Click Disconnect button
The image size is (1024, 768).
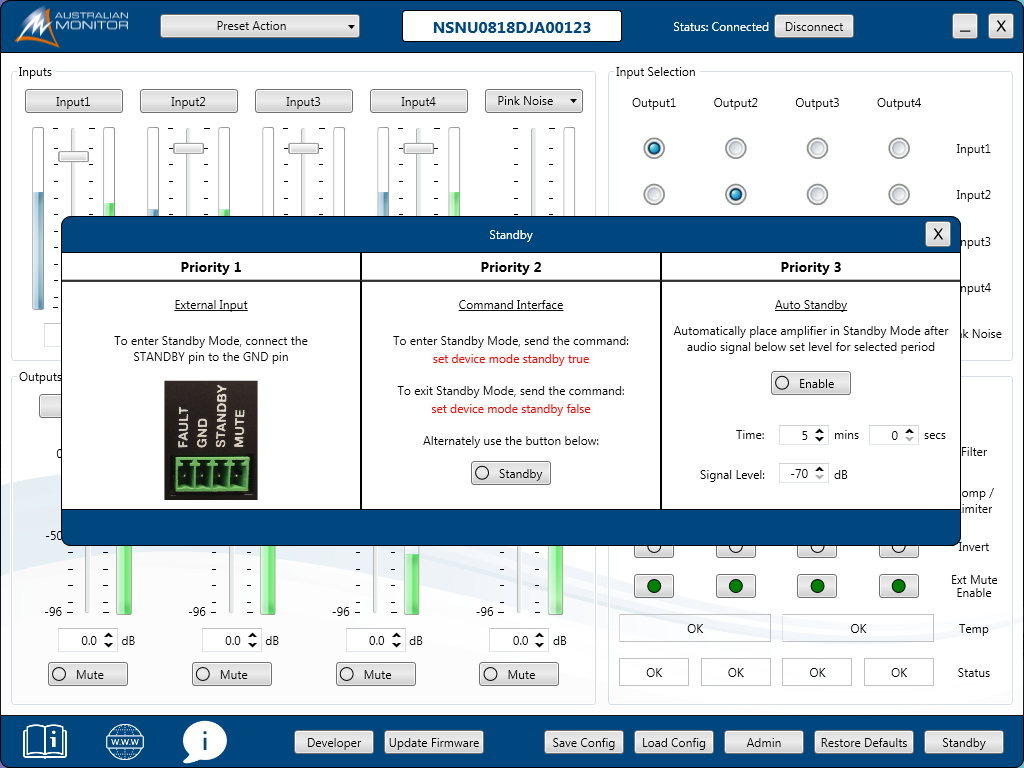[813, 27]
